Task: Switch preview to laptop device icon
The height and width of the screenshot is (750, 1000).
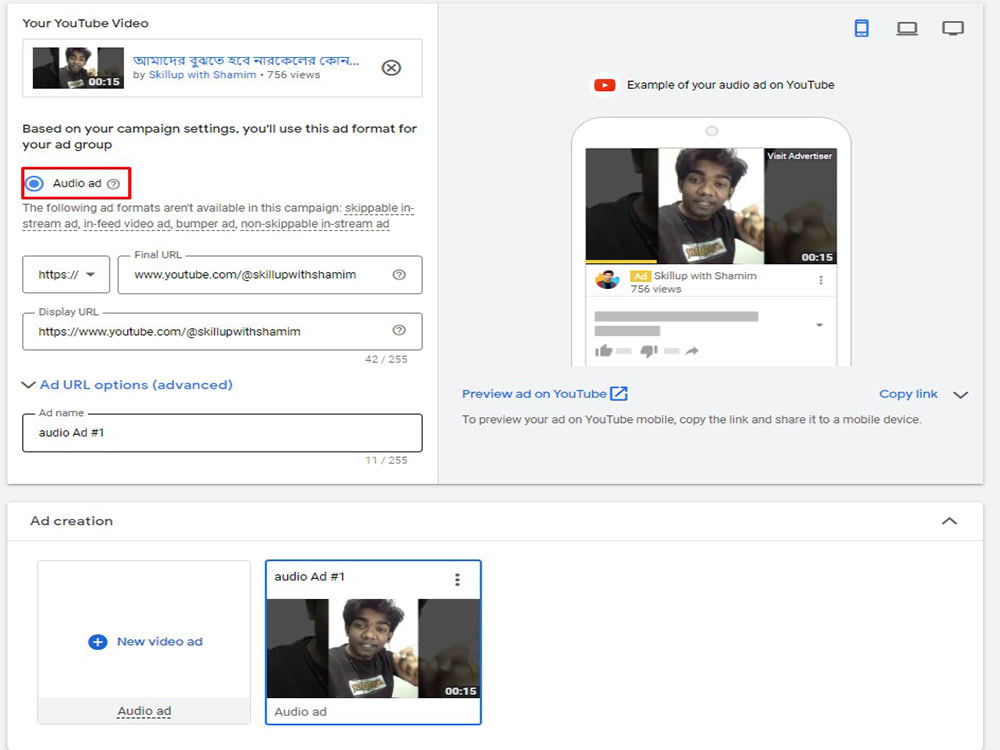Action: point(906,28)
